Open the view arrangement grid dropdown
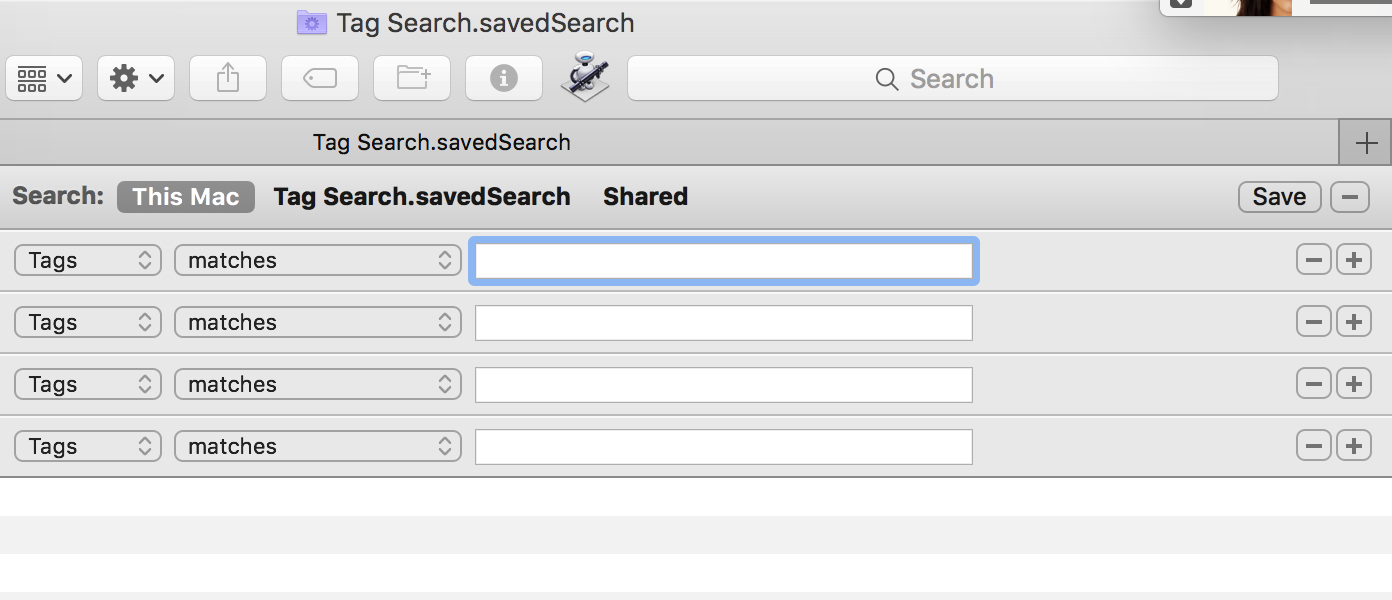The image size is (1392, 600). (x=44, y=78)
